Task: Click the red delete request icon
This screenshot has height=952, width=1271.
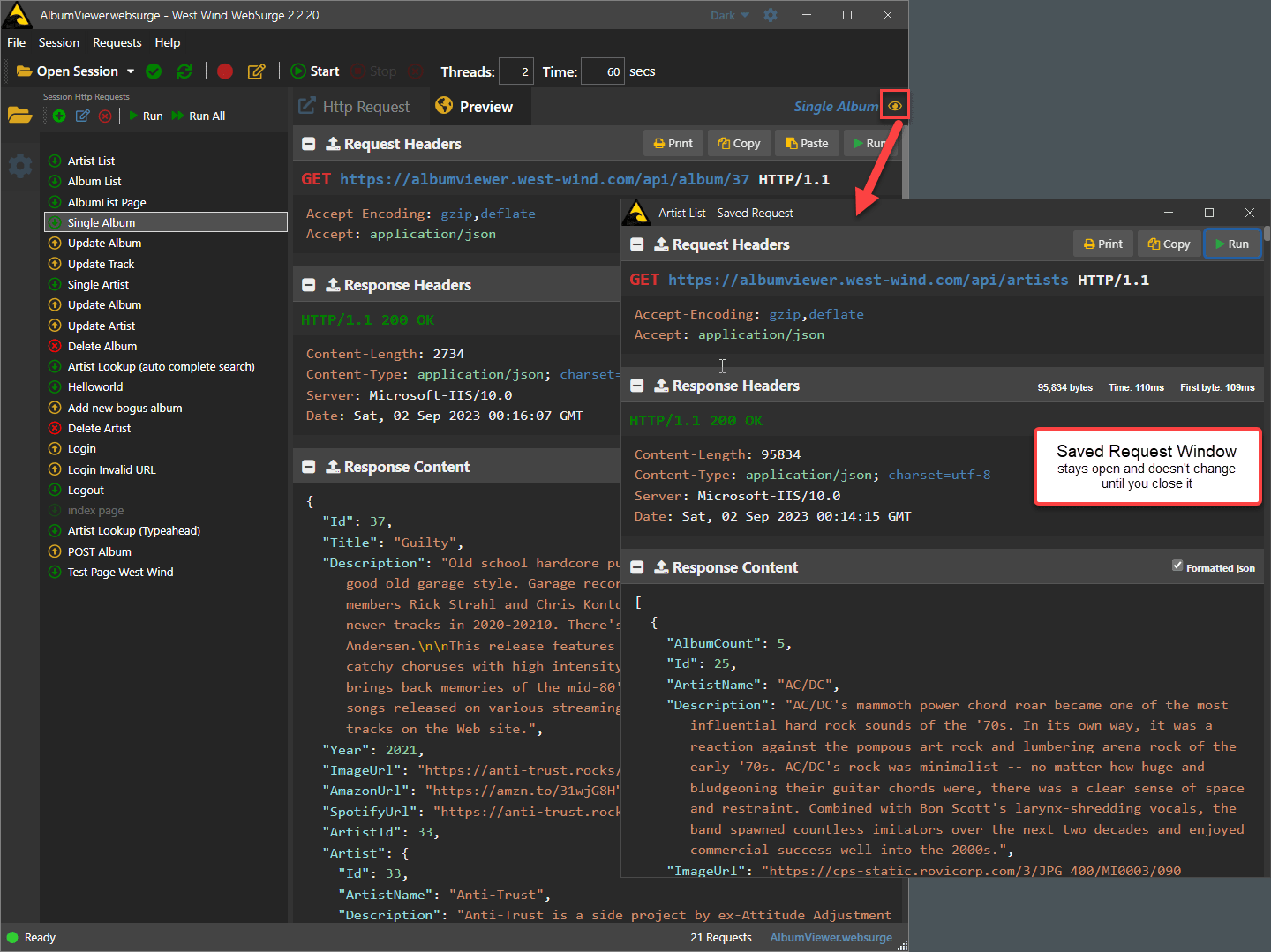Action: click(105, 116)
